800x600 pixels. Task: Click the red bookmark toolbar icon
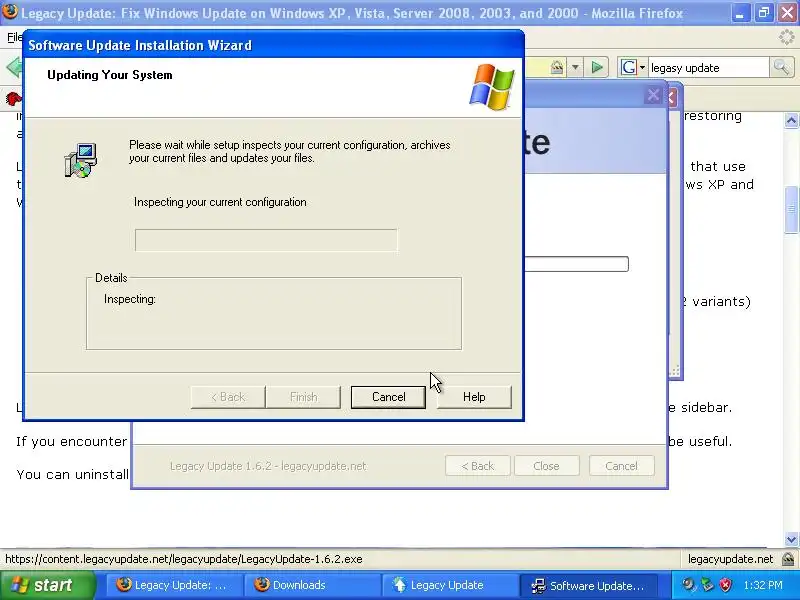point(12,98)
